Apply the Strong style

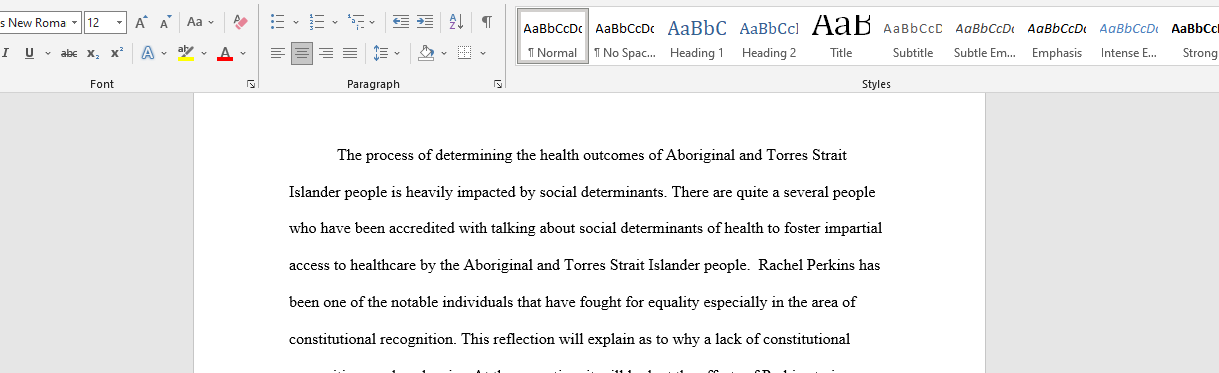click(1193, 37)
